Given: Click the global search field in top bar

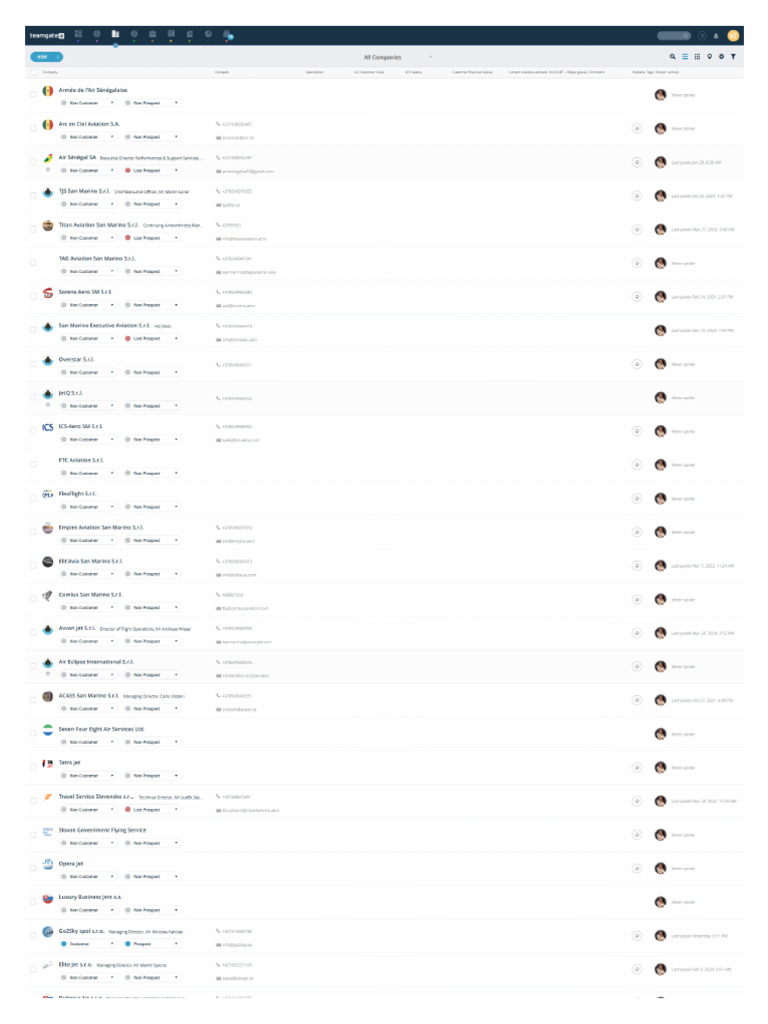Looking at the screenshot, I should click(674, 36).
